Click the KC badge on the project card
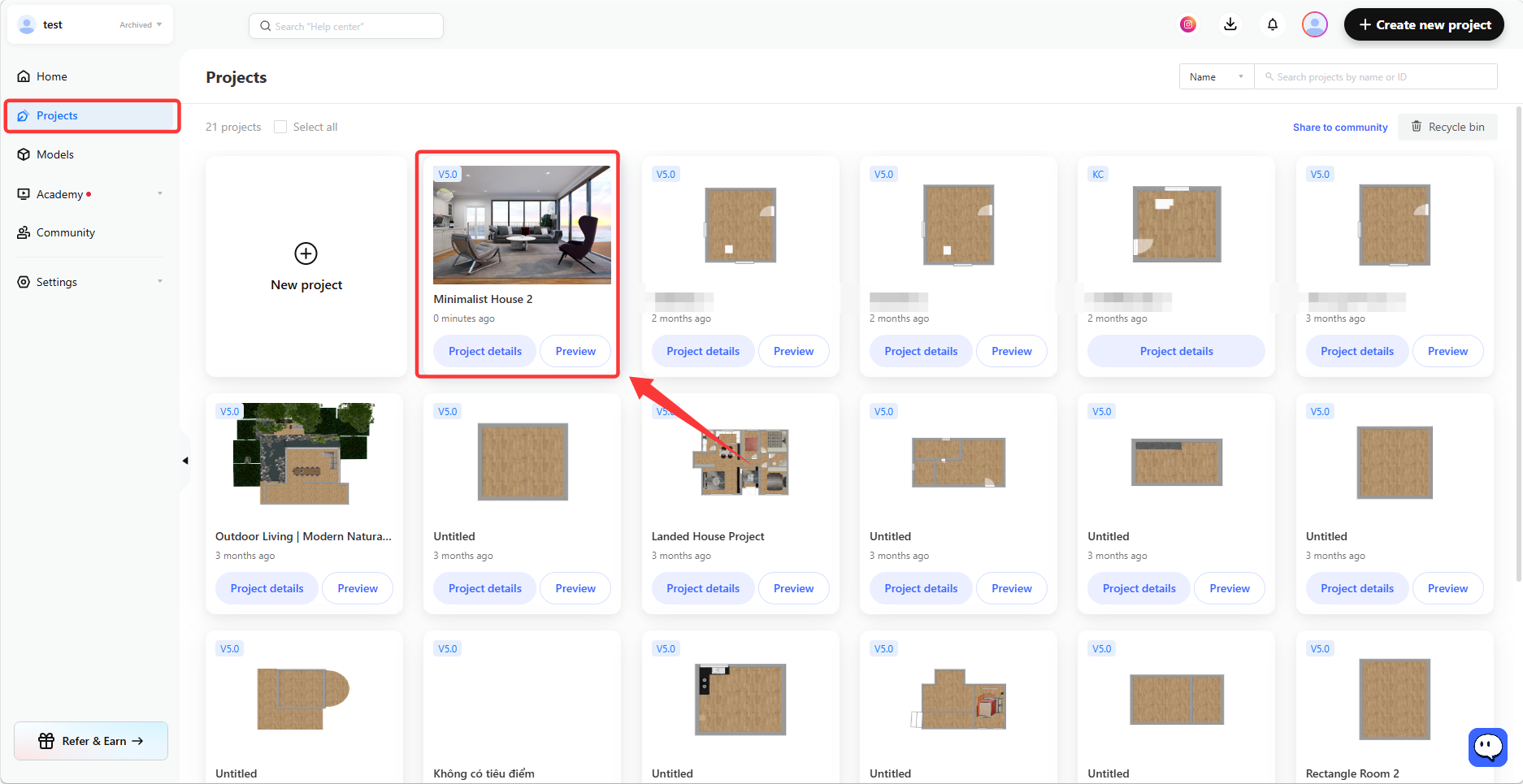 click(x=1098, y=174)
